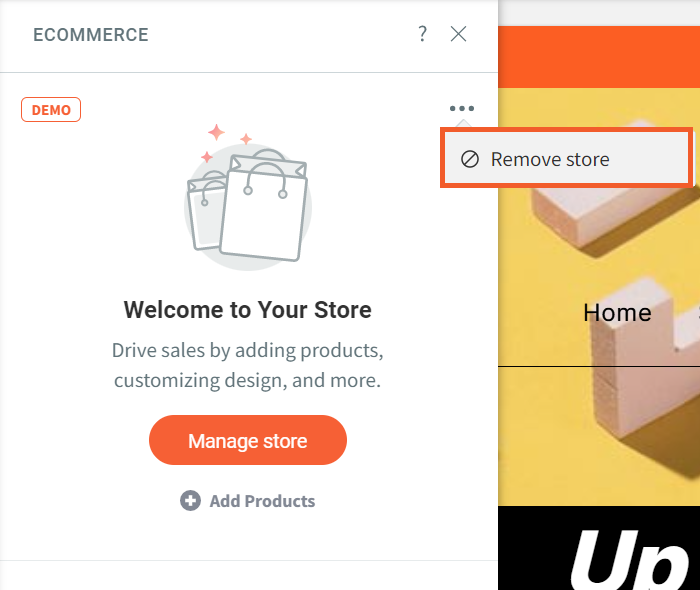The height and width of the screenshot is (590, 700).
Task: Click the Drive sales description text
Action: click(x=248, y=366)
